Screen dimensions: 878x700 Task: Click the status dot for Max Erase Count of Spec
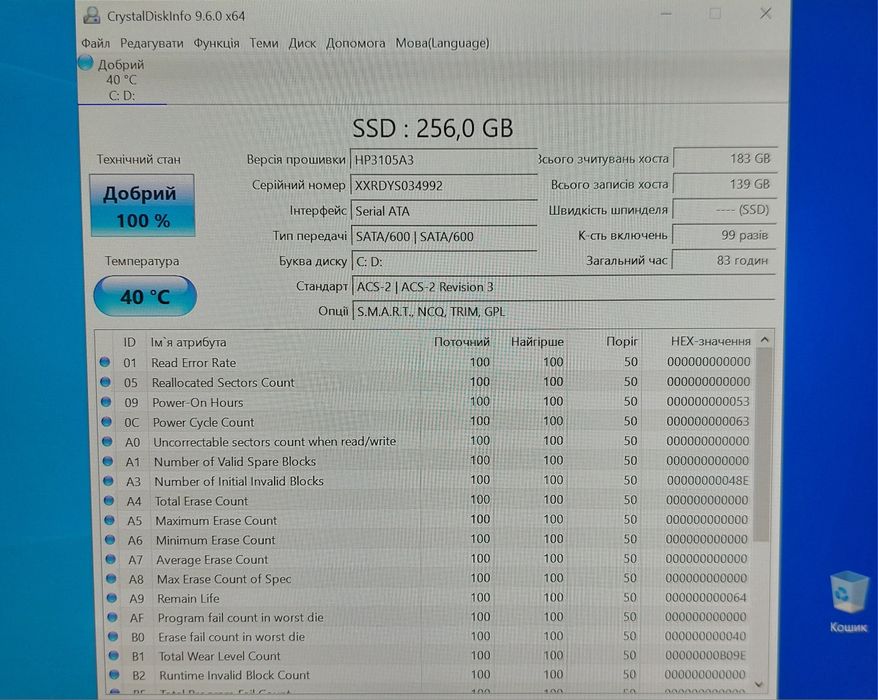coord(111,578)
